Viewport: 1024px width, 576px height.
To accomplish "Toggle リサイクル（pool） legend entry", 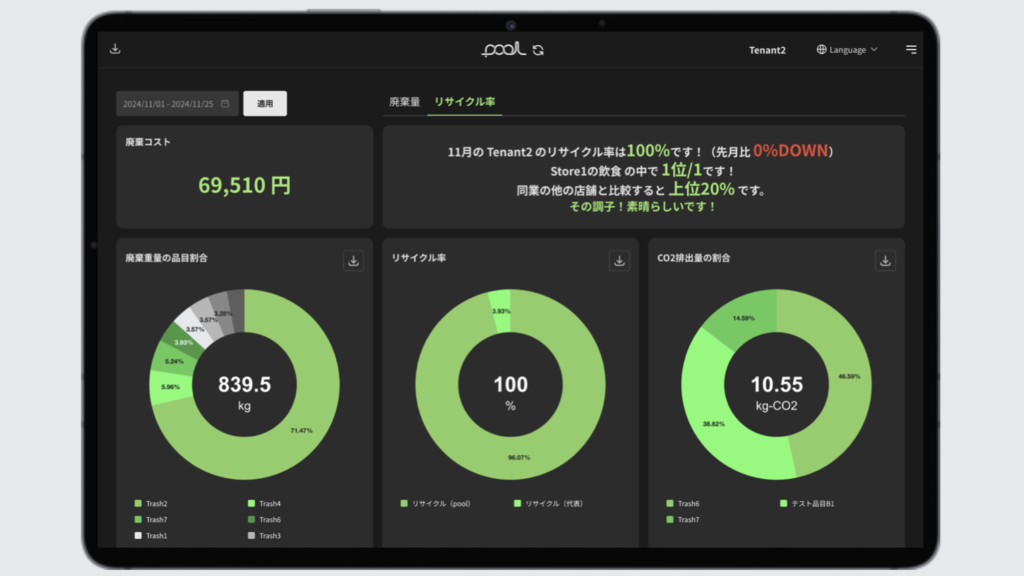I will pyautogui.click(x=436, y=503).
